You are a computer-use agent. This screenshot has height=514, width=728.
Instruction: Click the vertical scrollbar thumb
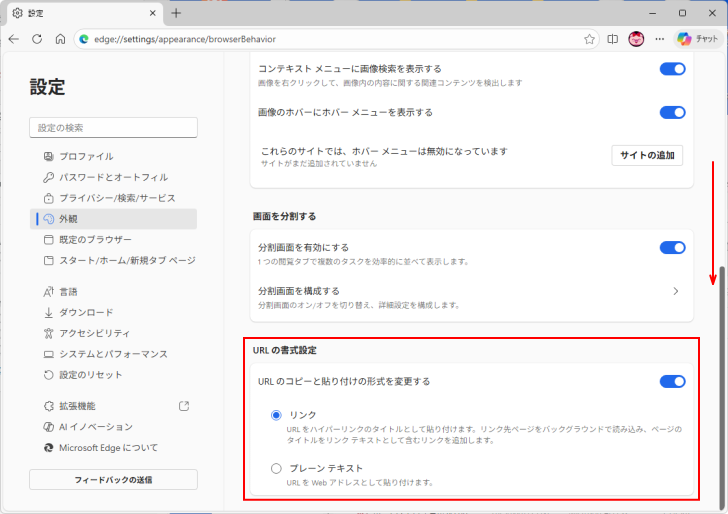point(722,388)
